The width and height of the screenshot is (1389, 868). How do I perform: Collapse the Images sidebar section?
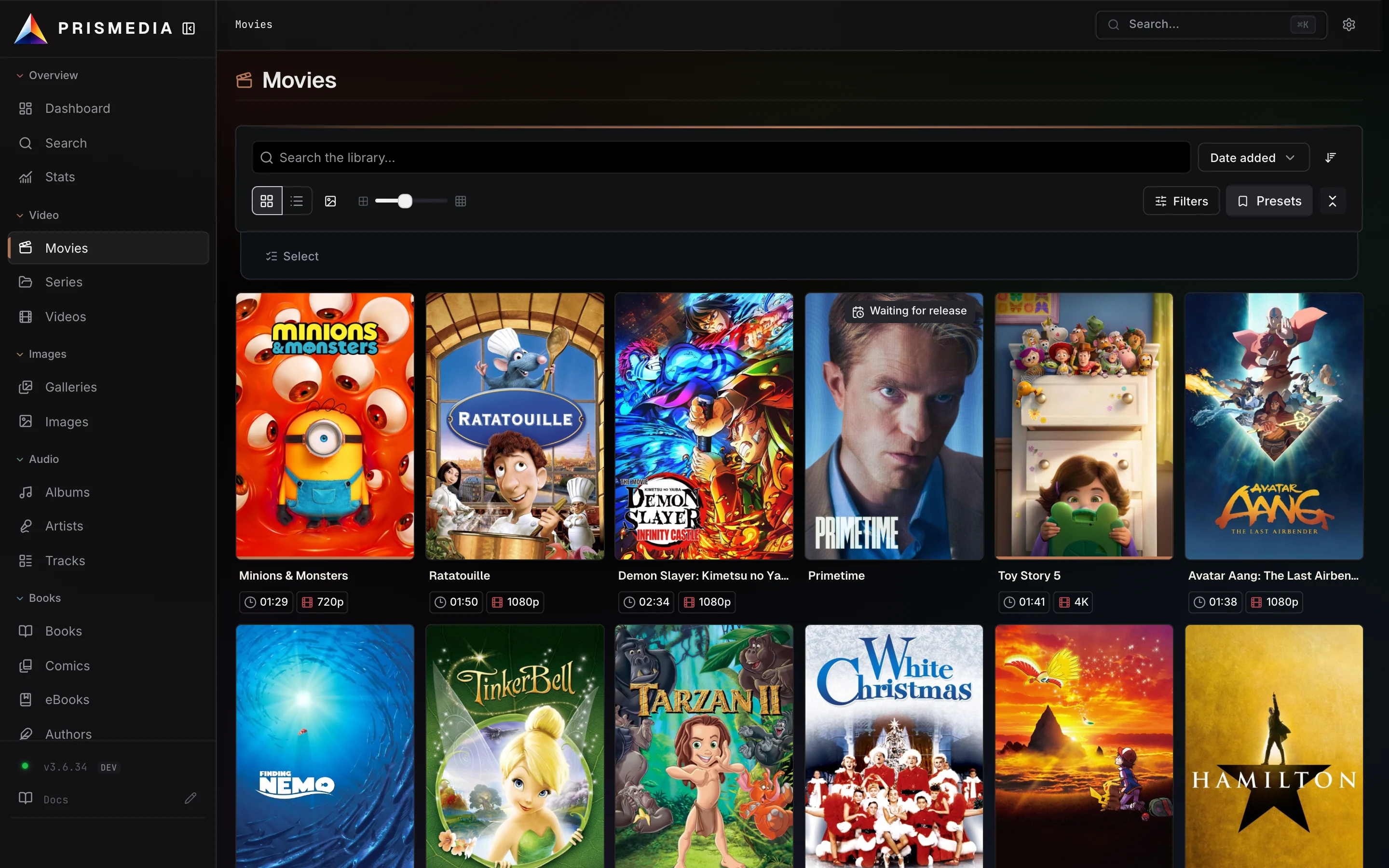(x=41, y=353)
